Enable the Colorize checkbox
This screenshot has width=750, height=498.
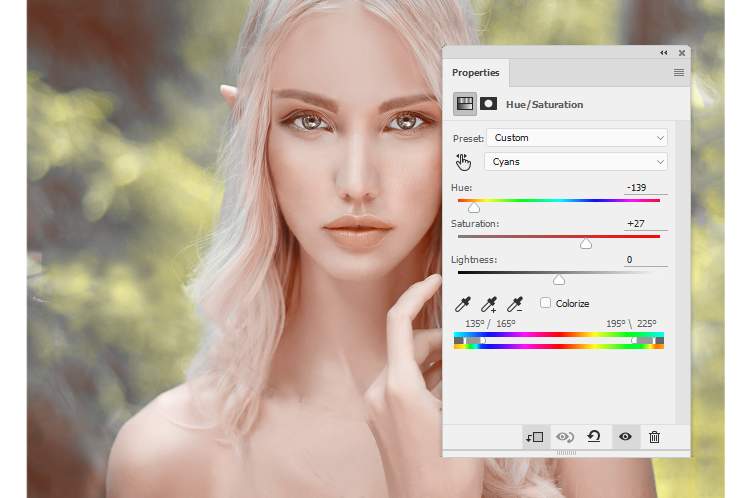(545, 303)
